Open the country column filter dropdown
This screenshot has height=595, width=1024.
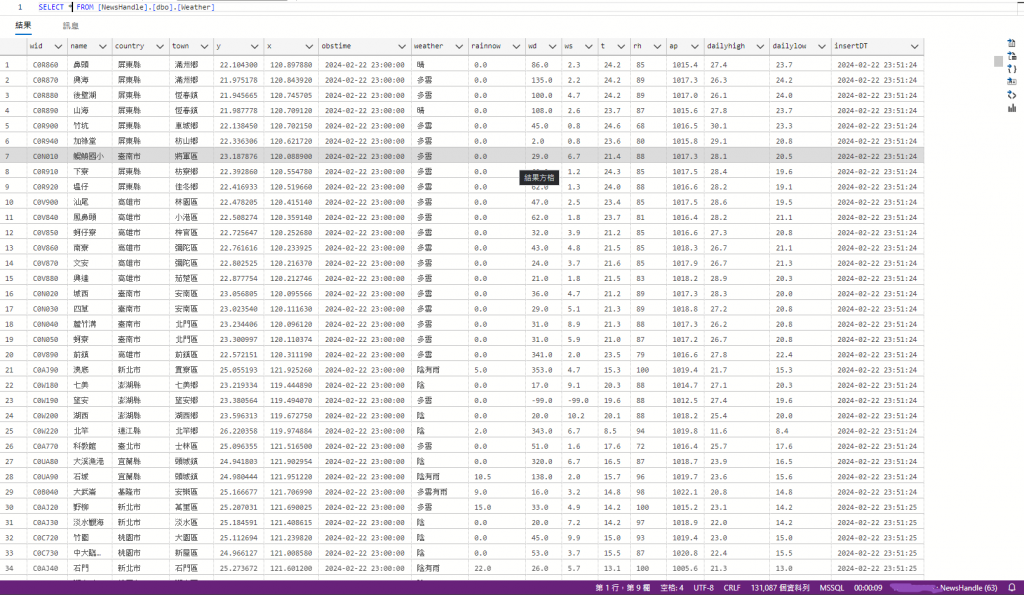[x=160, y=46]
